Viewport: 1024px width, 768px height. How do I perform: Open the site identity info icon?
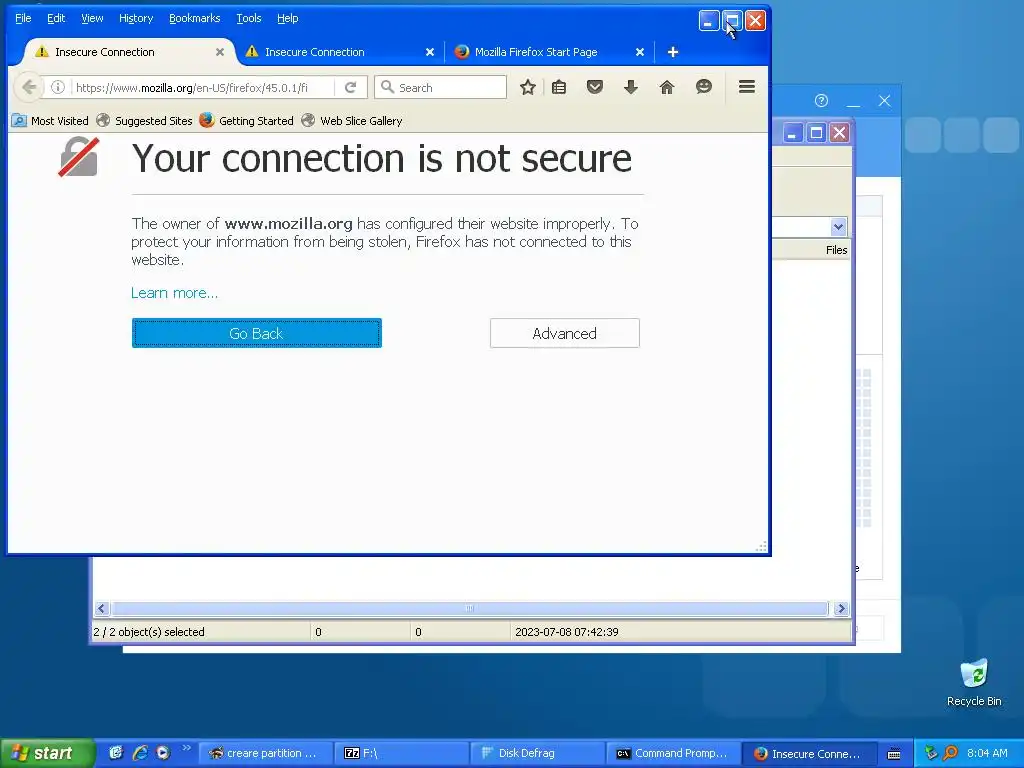(x=57, y=87)
